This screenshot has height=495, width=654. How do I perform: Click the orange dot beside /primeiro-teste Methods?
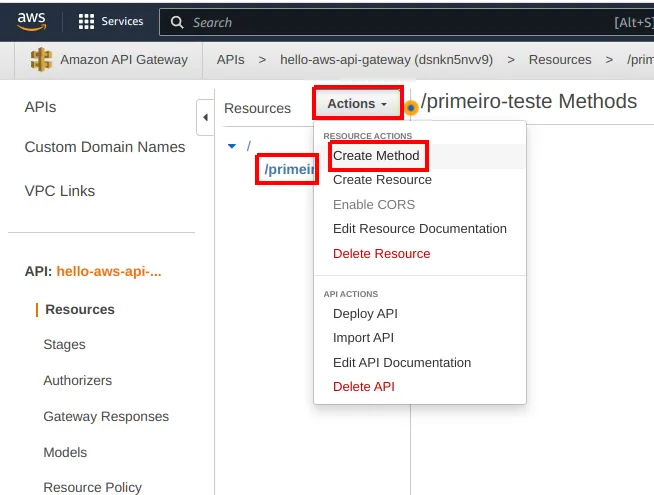(x=411, y=108)
